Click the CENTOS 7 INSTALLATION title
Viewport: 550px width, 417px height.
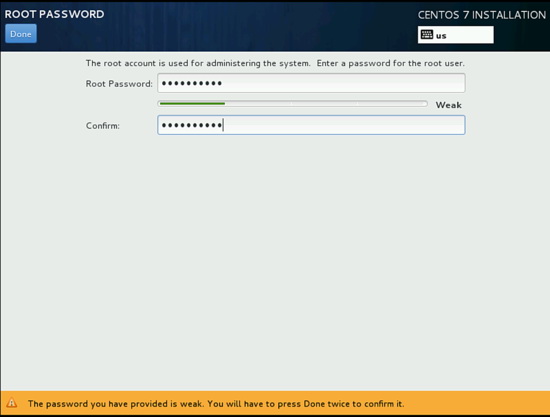(482, 15)
